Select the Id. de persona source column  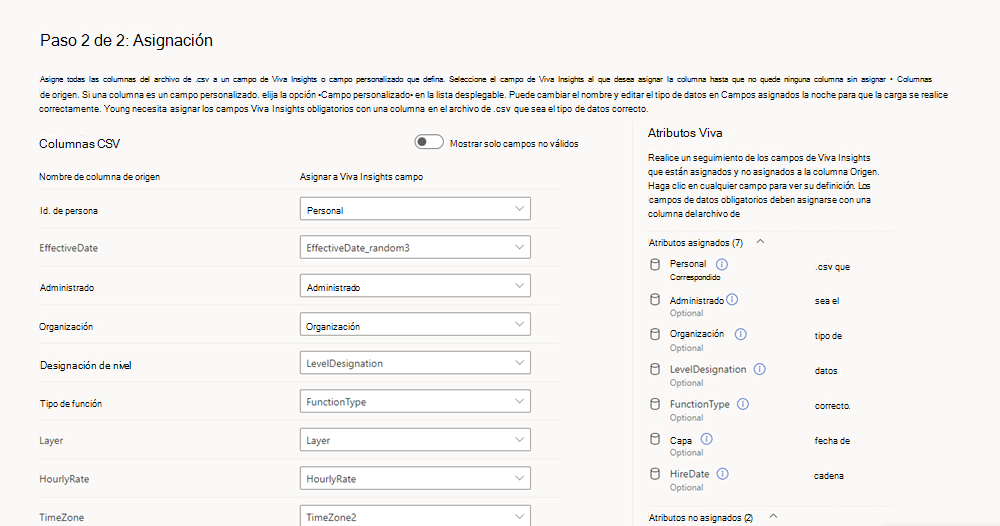[68, 210]
